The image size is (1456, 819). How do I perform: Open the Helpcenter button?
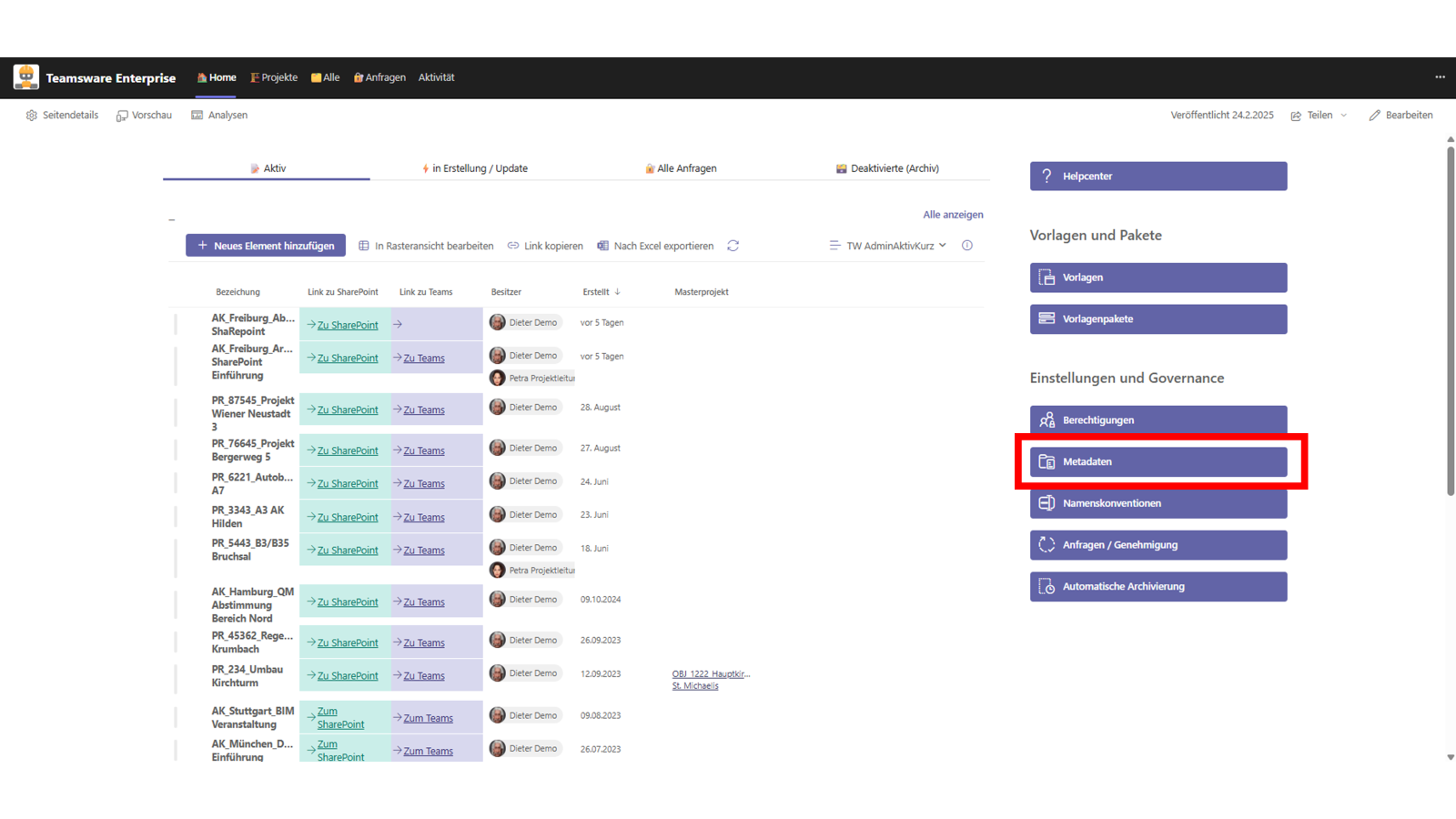(x=1158, y=177)
